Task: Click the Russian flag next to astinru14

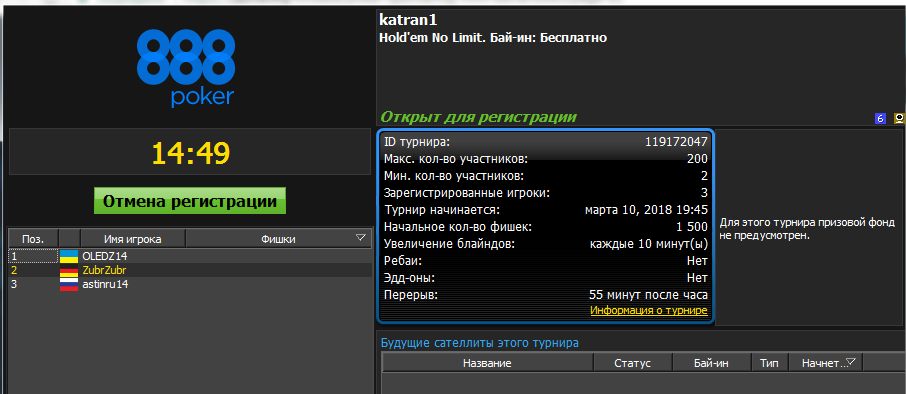Action: [x=69, y=285]
